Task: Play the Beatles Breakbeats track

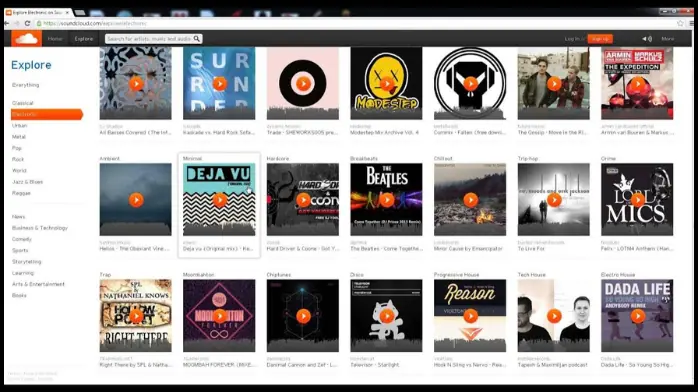Action: pyautogui.click(x=386, y=200)
